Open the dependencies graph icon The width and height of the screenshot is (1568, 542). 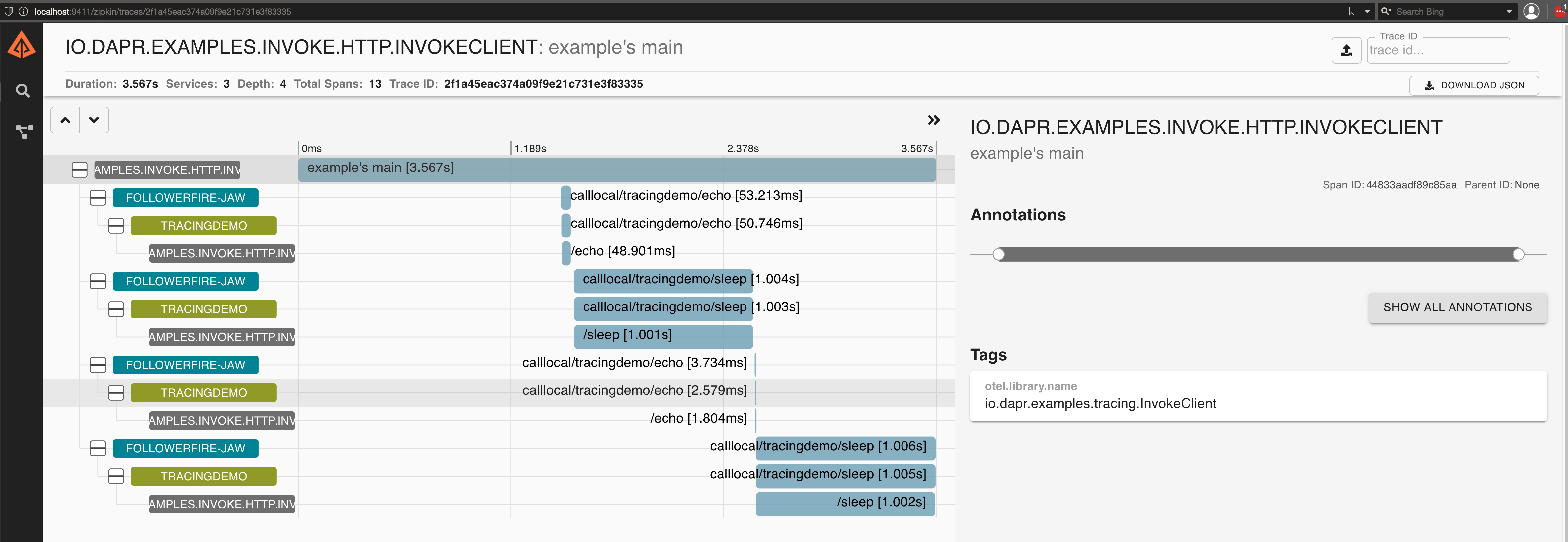point(24,131)
